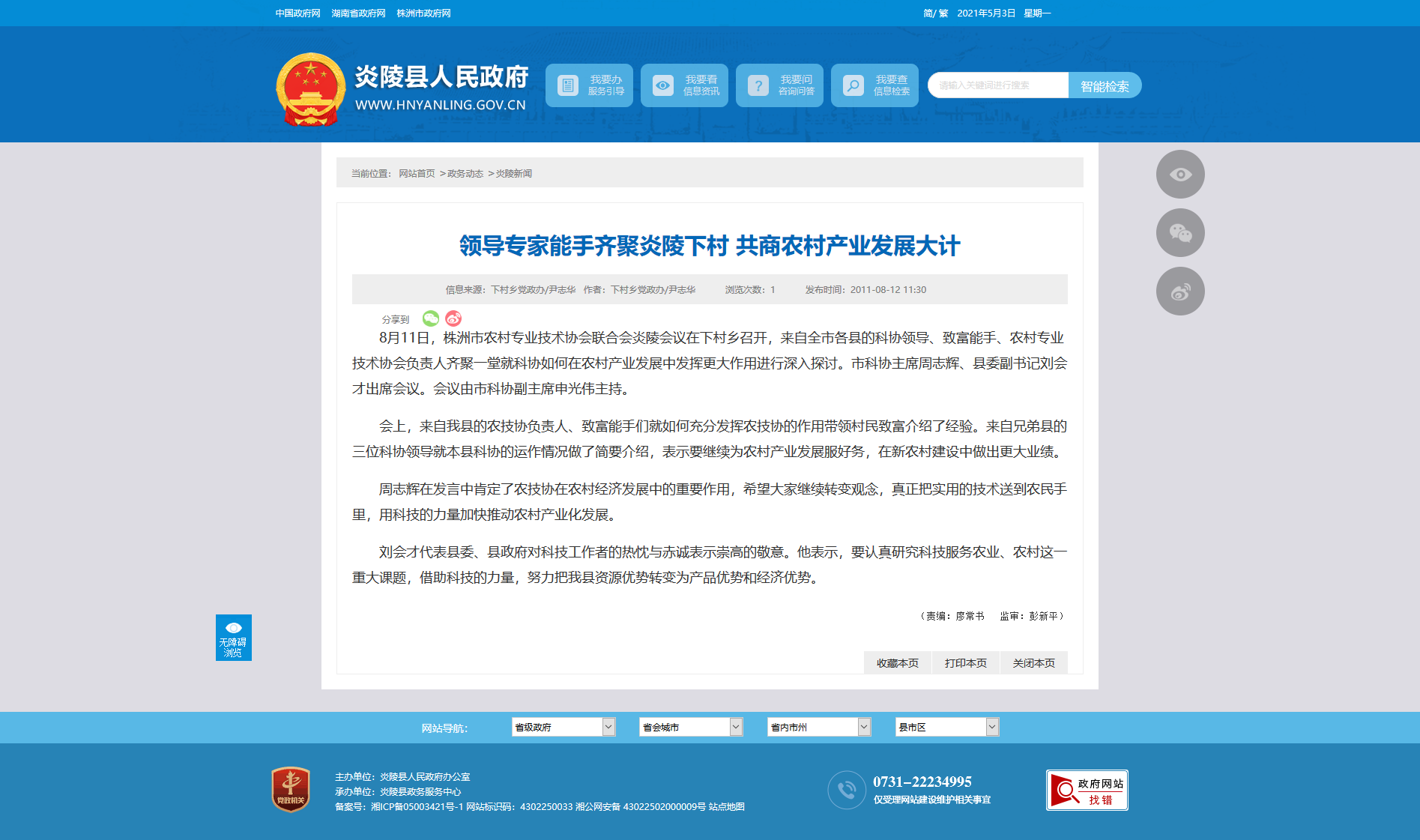Image resolution: width=1420 pixels, height=840 pixels.
Task: Click the 政府网站找错 badge
Action: pyautogui.click(x=1087, y=790)
